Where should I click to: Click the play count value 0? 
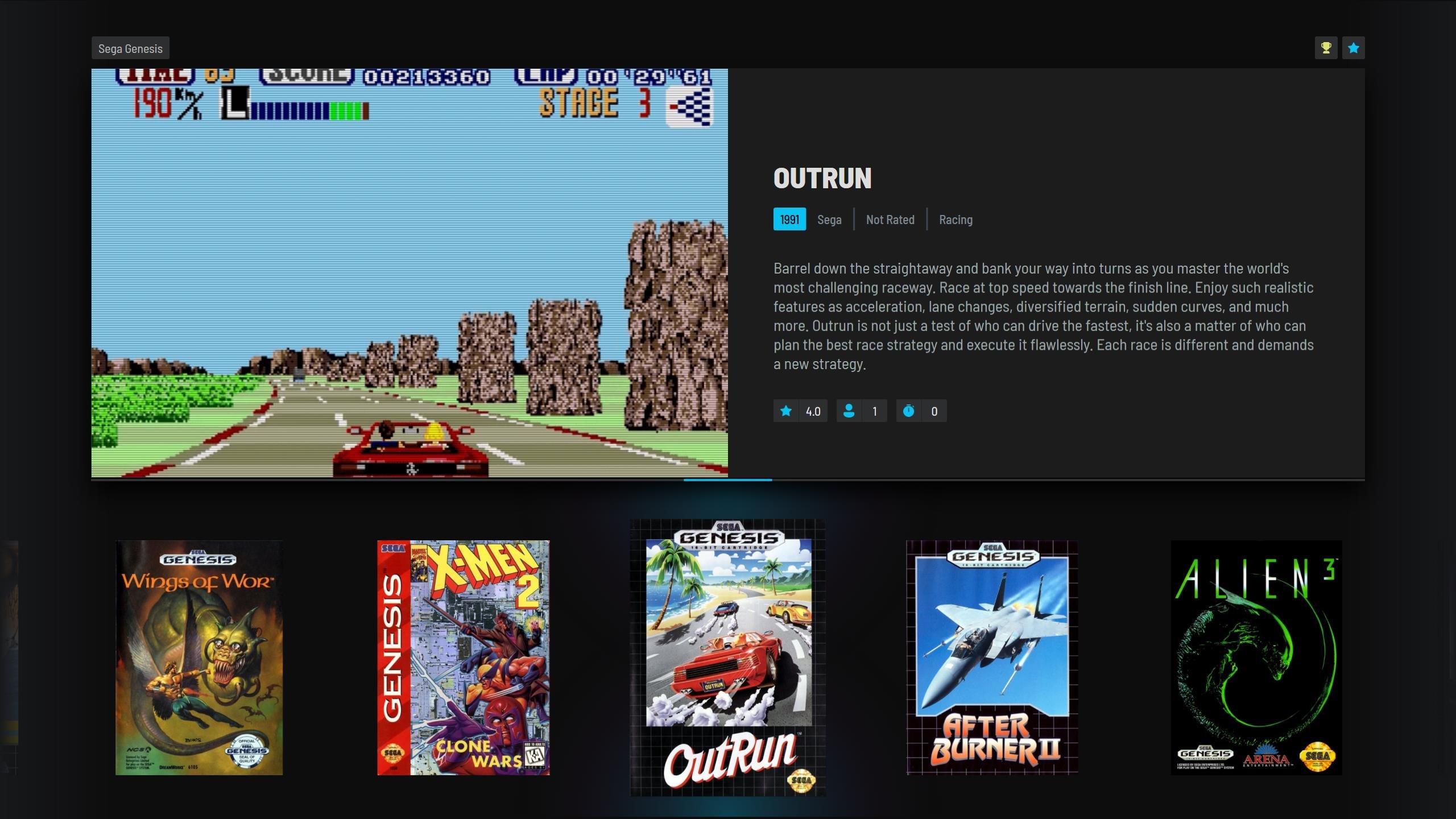(934, 411)
